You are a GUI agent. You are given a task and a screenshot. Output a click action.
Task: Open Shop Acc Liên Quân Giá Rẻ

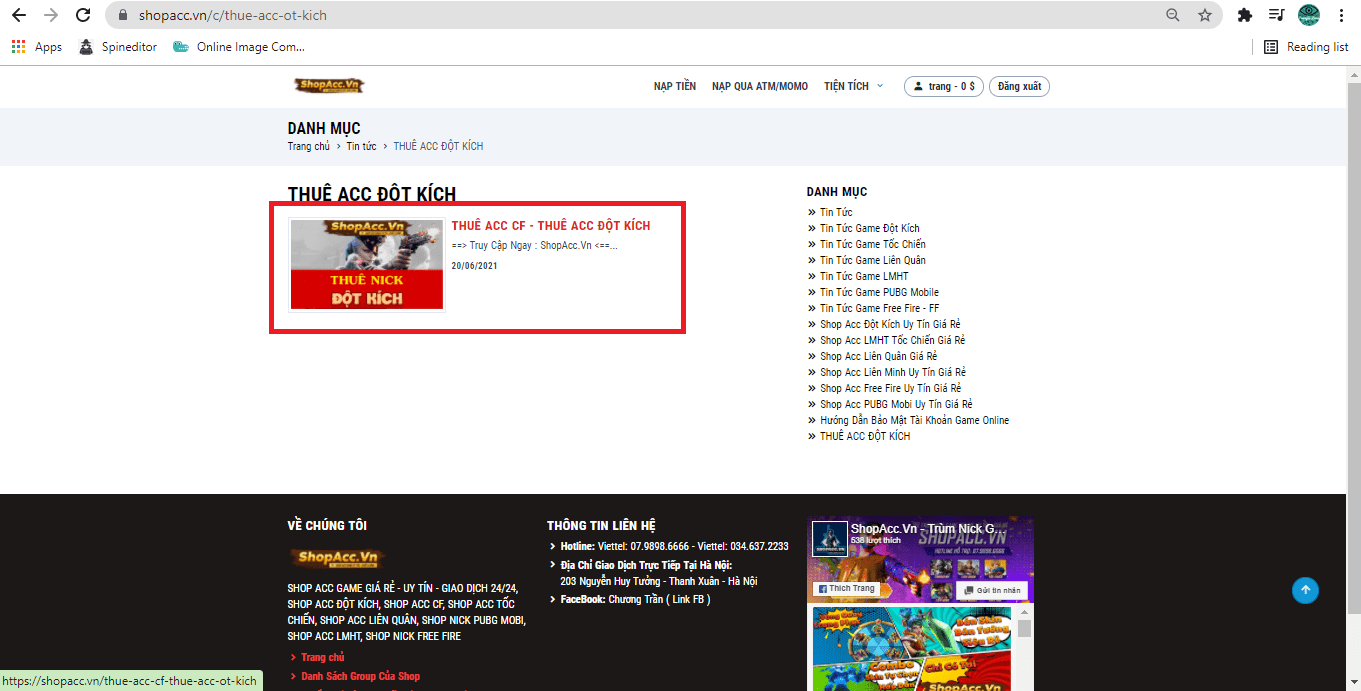point(878,356)
